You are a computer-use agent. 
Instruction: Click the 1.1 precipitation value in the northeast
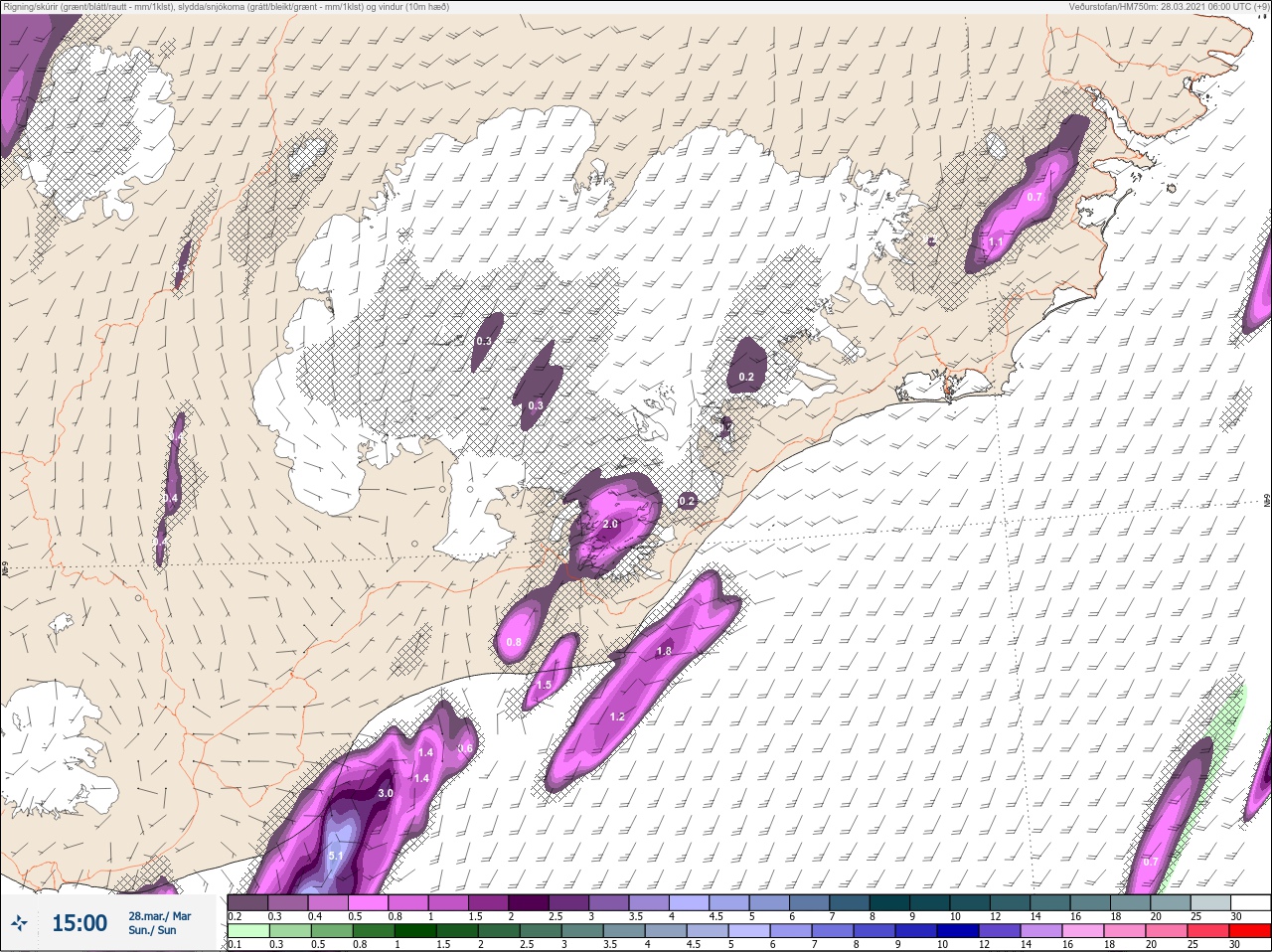point(996,241)
